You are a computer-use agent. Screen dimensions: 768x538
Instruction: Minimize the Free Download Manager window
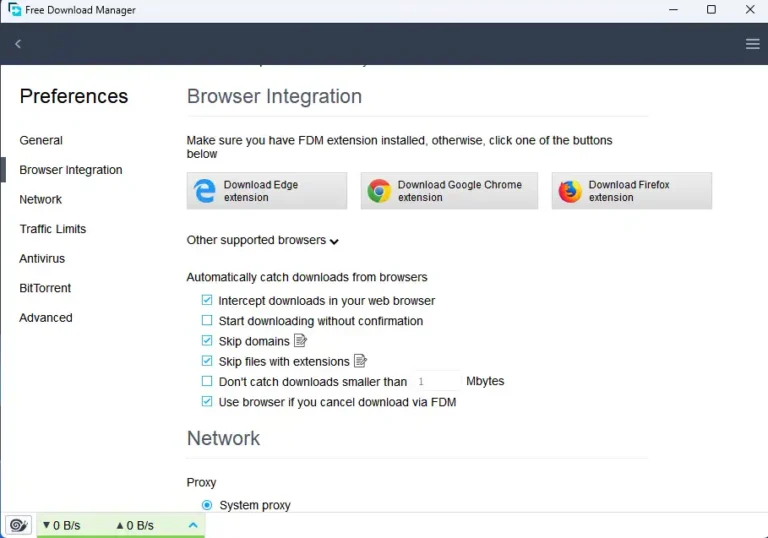pos(673,9)
